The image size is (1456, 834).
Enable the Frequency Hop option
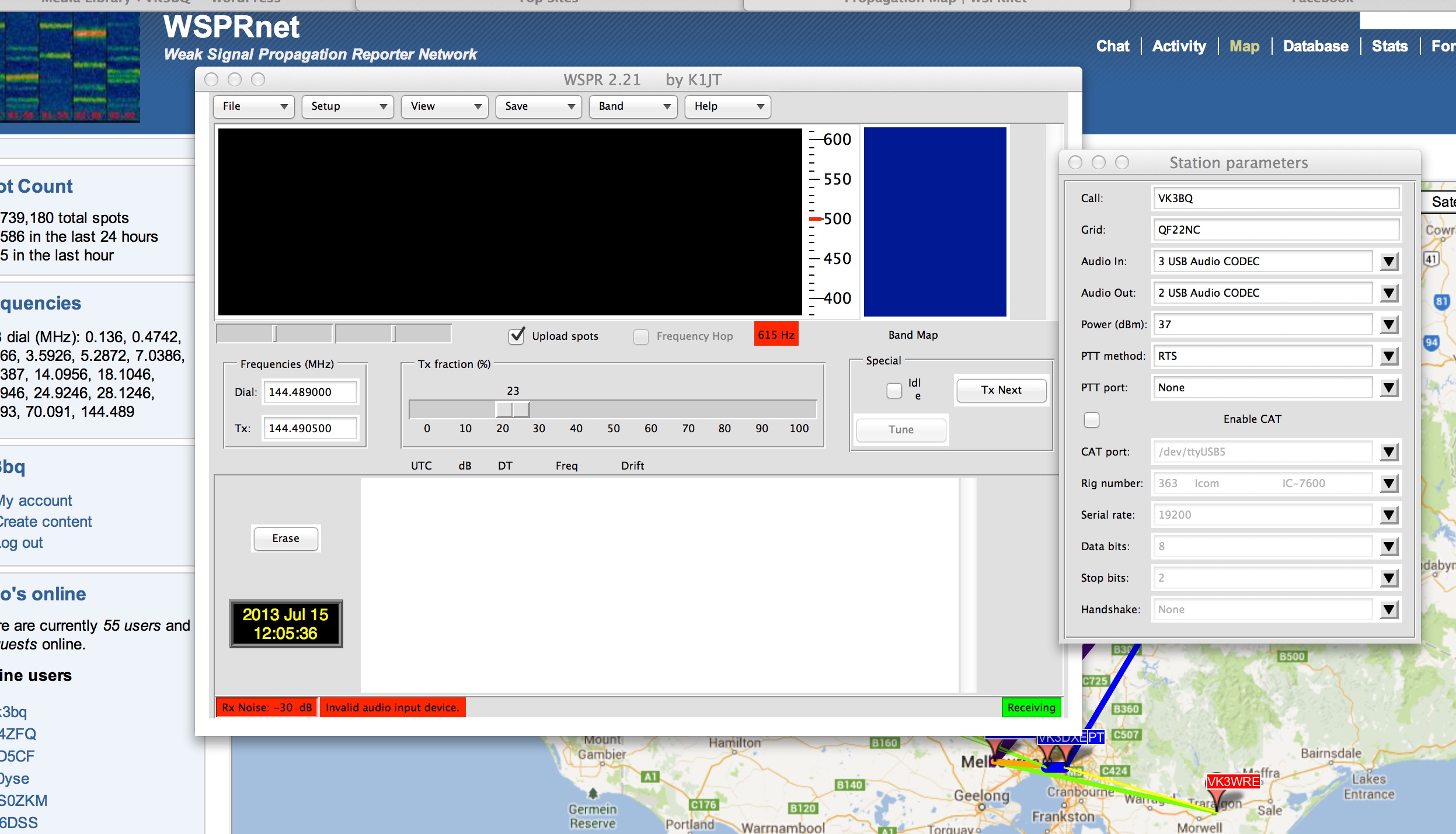point(640,337)
